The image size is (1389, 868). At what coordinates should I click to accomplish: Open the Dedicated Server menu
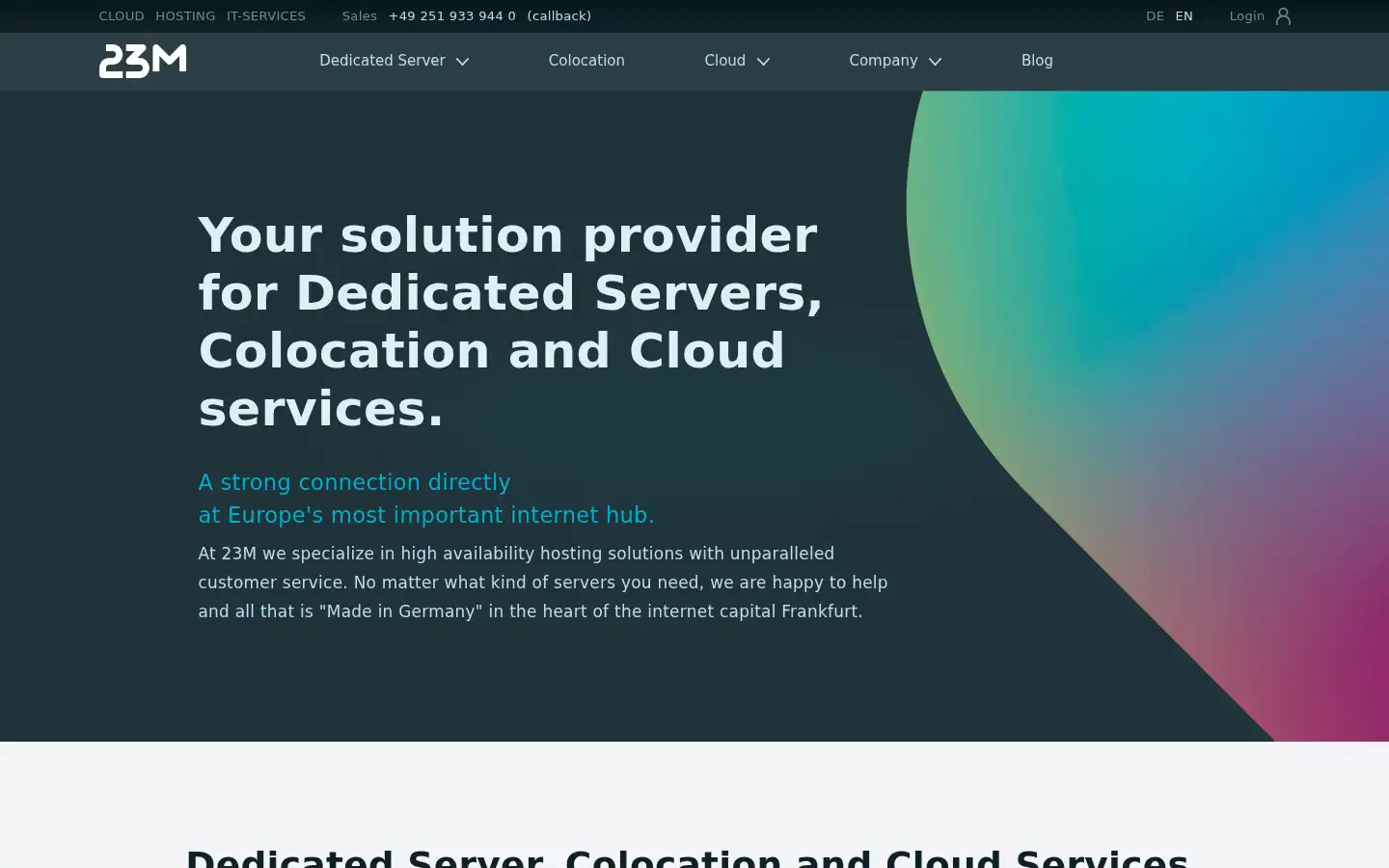pyautogui.click(x=382, y=61)
